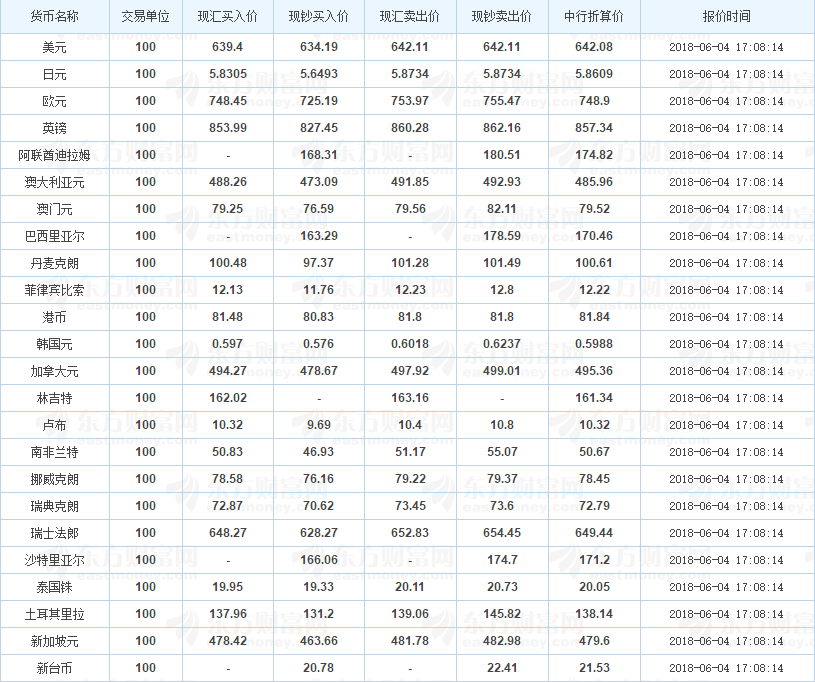The image size is (815, 682).
Task: Click the 现汇买入价 column header
Action: [x=228, y=17]
